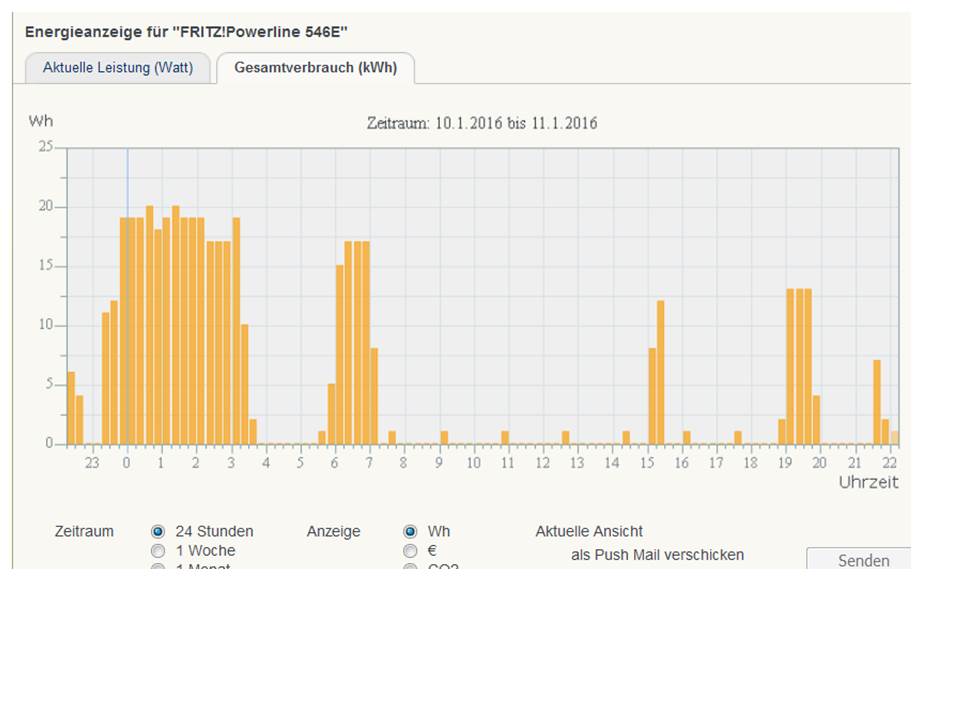Click the 10 Wh bar just after 3 o'clock
Screen dimensions: 960x720
click(245, 384)
